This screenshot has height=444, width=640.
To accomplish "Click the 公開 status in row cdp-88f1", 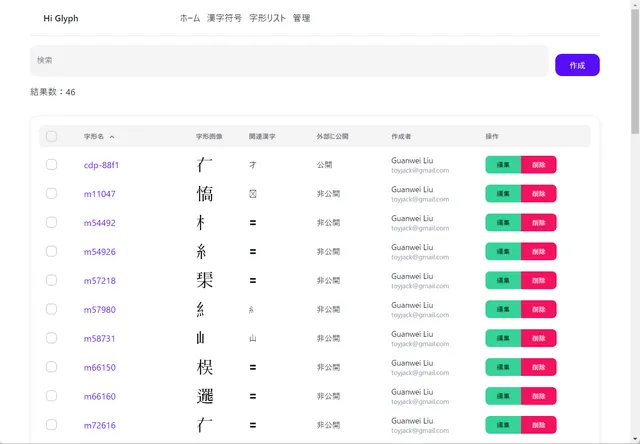I will tap(324, 165).
